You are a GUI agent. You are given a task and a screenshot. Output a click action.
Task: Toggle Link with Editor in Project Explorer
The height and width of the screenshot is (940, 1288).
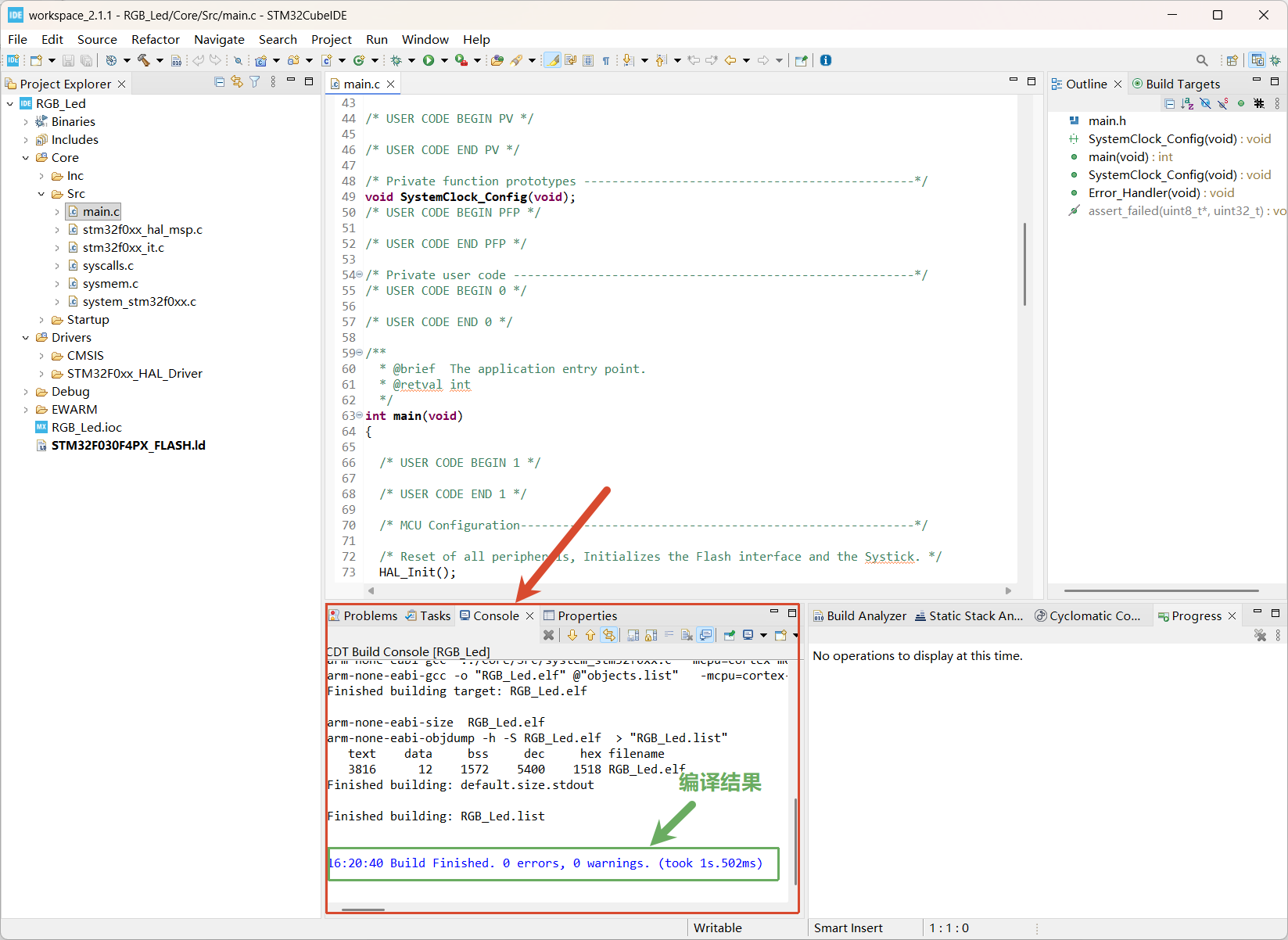click(237, 82)
